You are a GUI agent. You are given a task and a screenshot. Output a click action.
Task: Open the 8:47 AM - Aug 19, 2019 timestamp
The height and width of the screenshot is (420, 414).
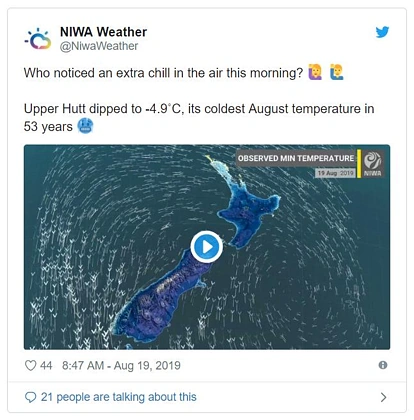(121, 365)
